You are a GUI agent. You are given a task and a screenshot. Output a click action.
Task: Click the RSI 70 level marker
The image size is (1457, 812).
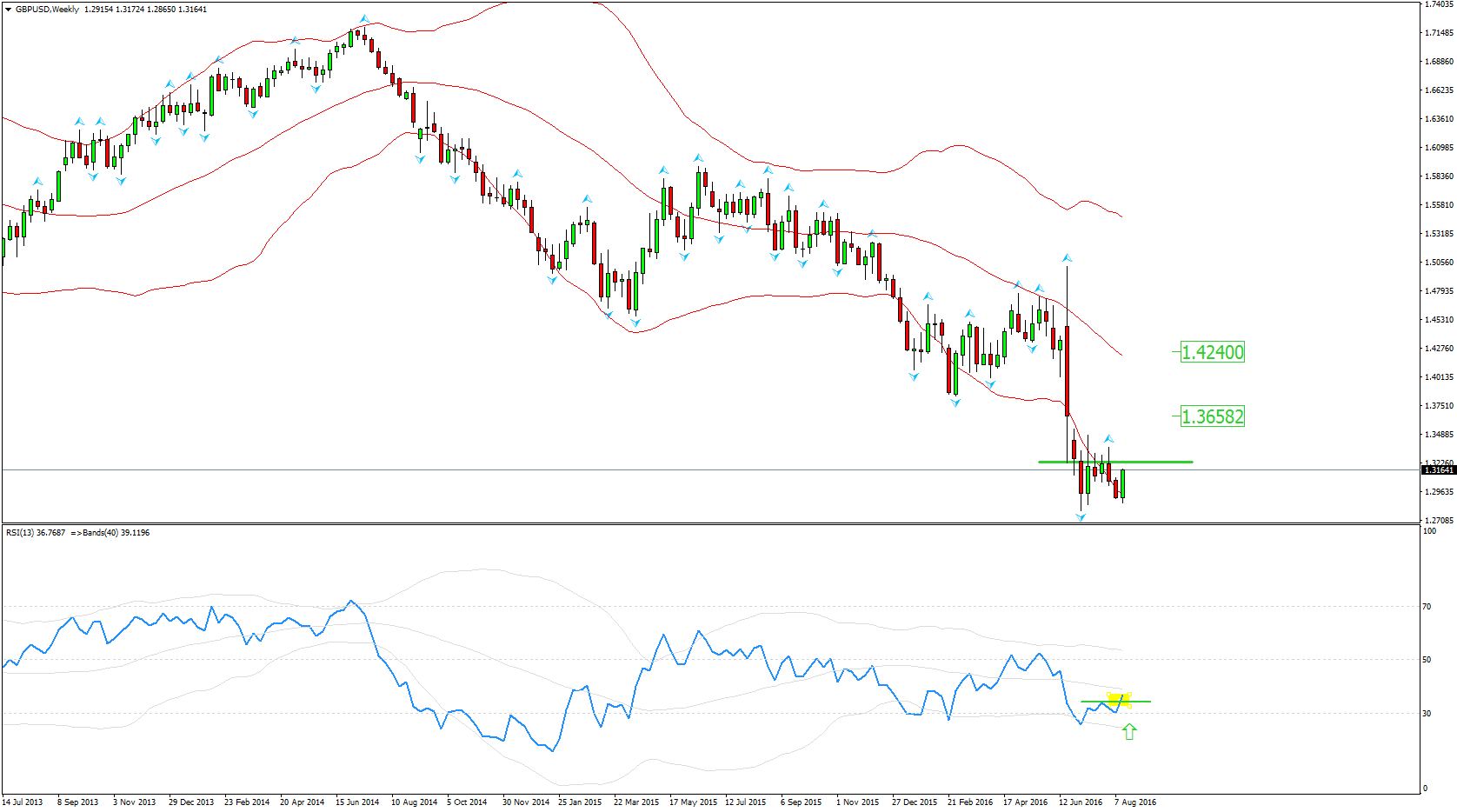click(1427, 607)
